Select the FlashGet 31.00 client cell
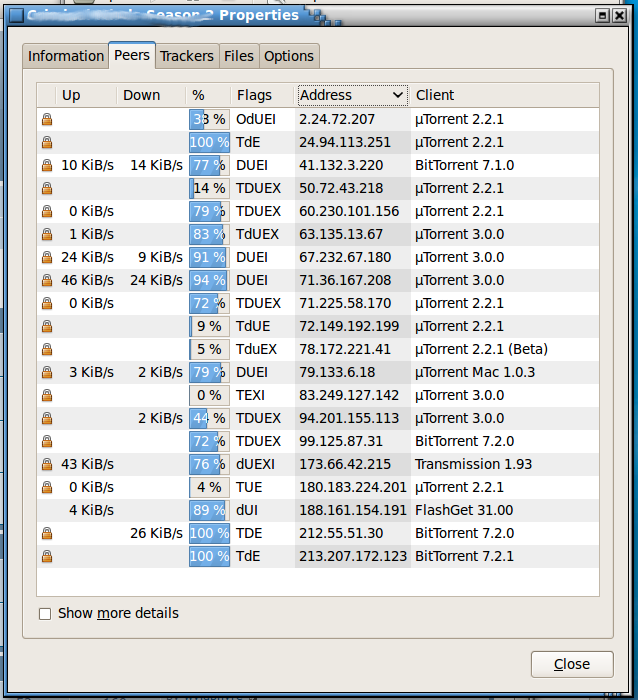Viewport: 638px width, 700px height. (464, 510)
